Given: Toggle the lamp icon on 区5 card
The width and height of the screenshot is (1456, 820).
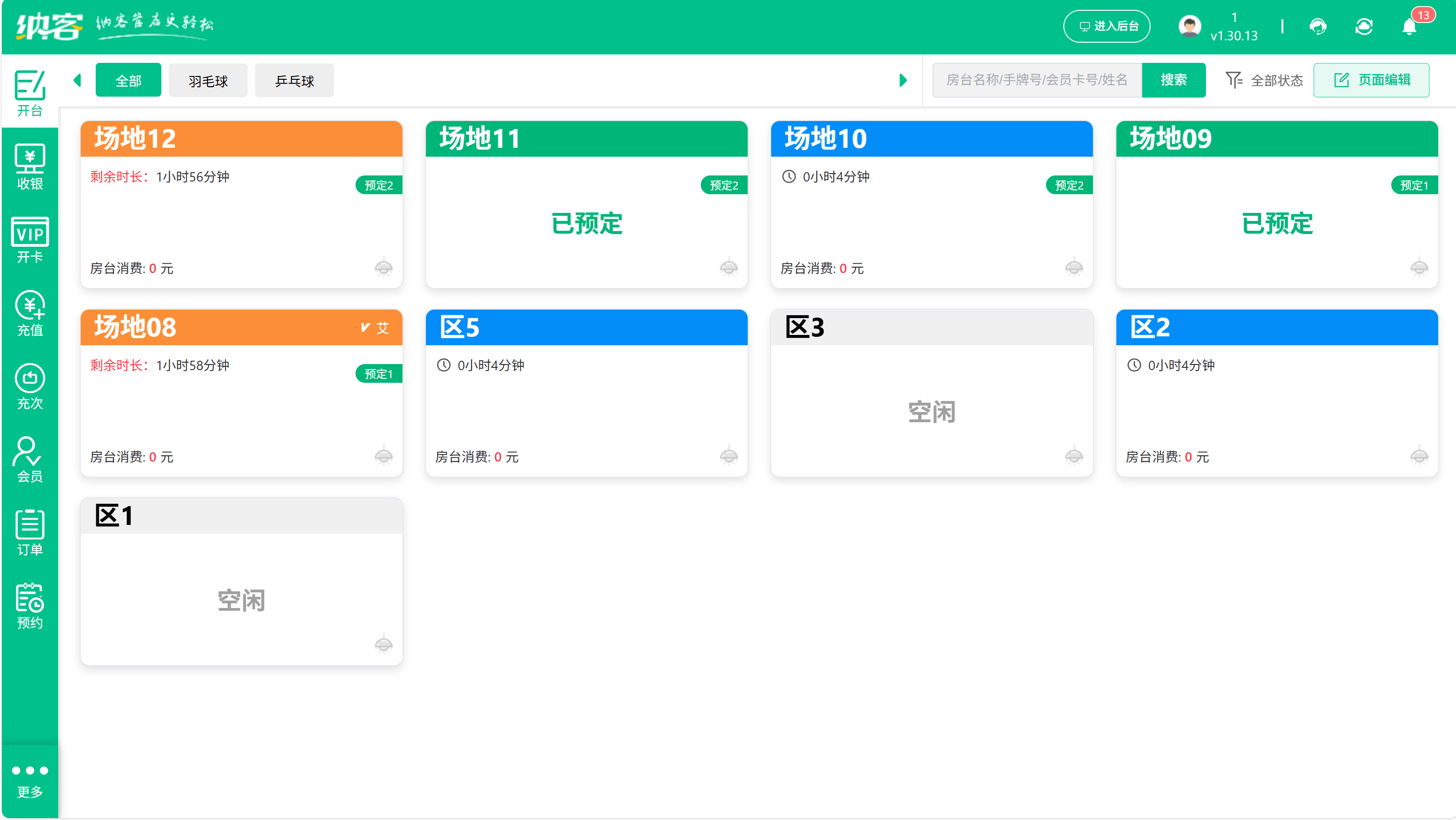Looking at the screenshot, I should [728, 456].
